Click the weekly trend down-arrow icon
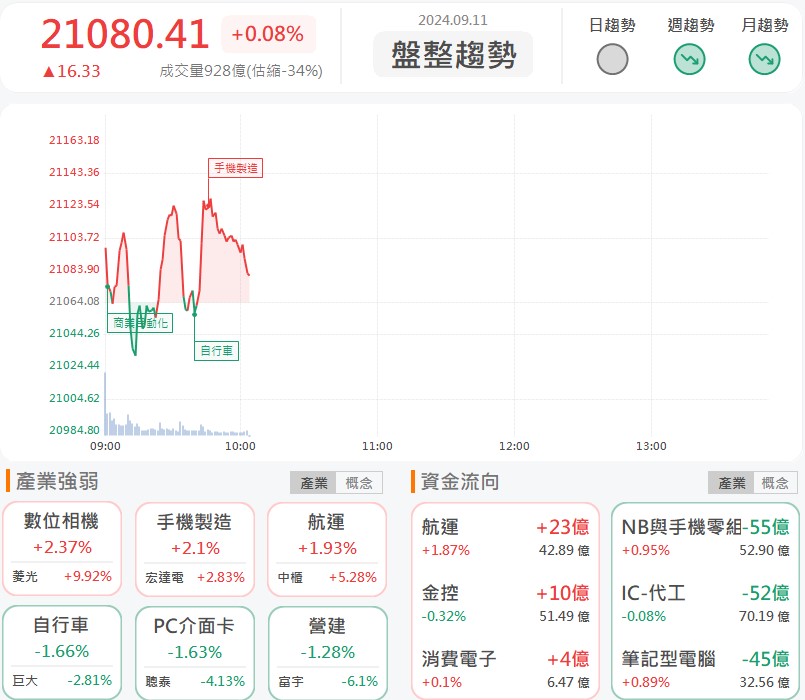 pyautogui.click(x=689, y=60)
